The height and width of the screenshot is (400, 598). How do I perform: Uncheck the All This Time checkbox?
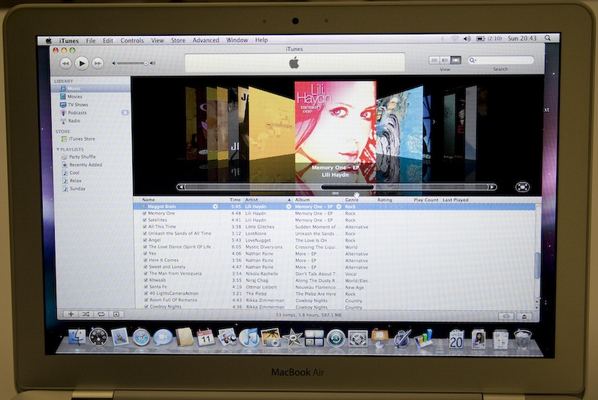click(x=145, y=227)
